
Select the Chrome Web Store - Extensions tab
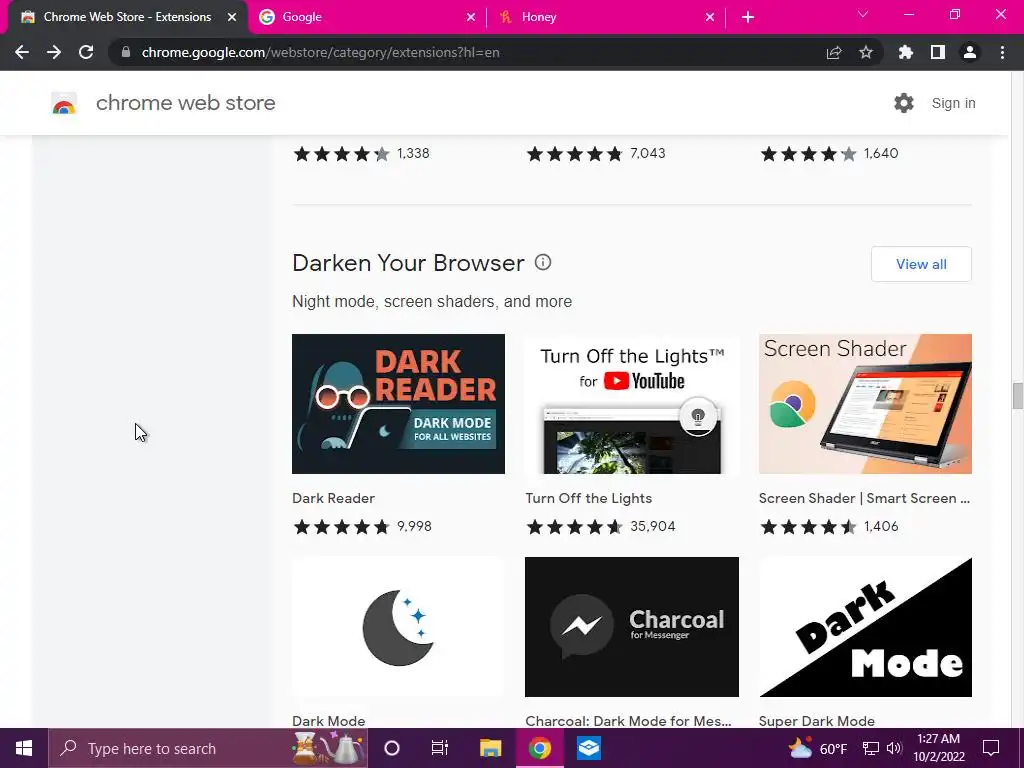click(127, 17)
